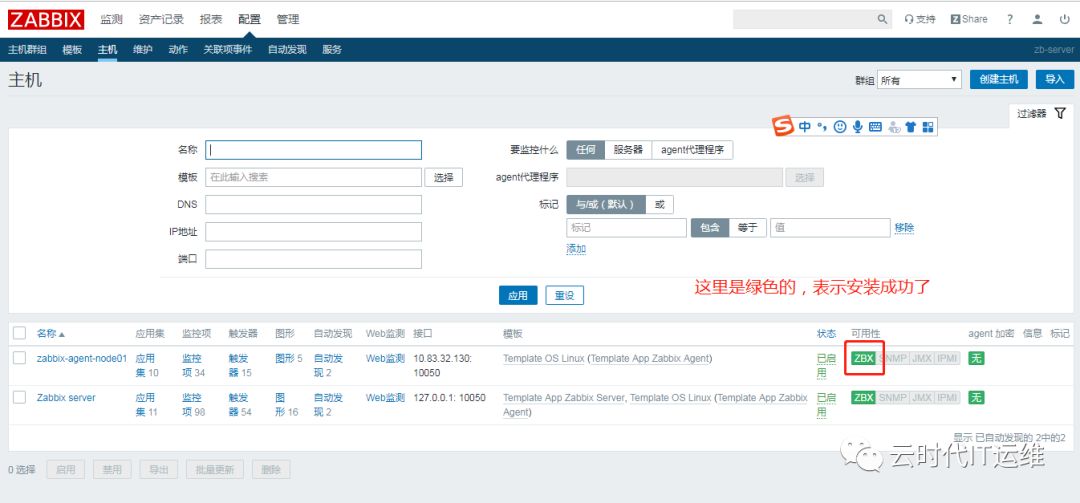Go to 维护 submenu tab
1080x503 pixels.
pyautogui.click(x=143, y=50)
